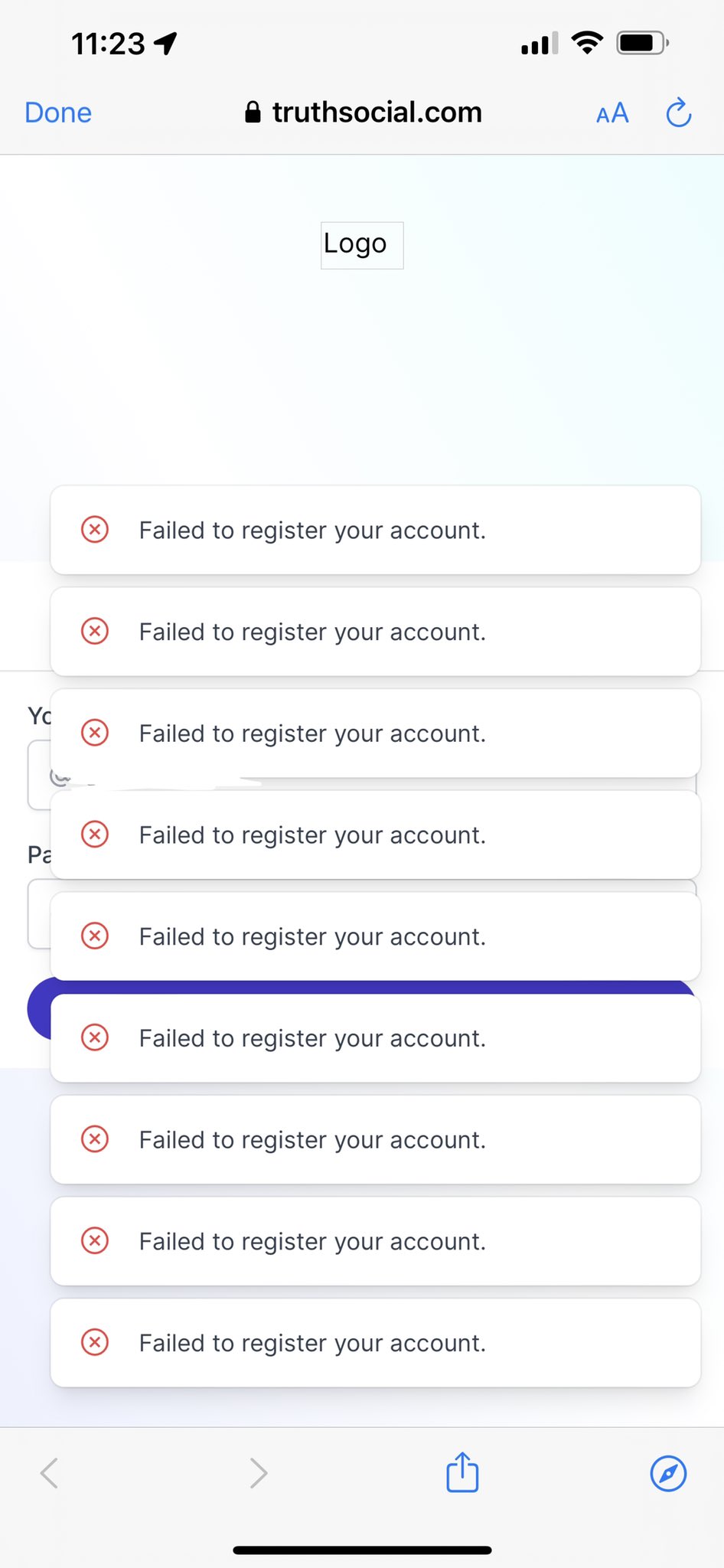Open the share sheet icon

462,1472
